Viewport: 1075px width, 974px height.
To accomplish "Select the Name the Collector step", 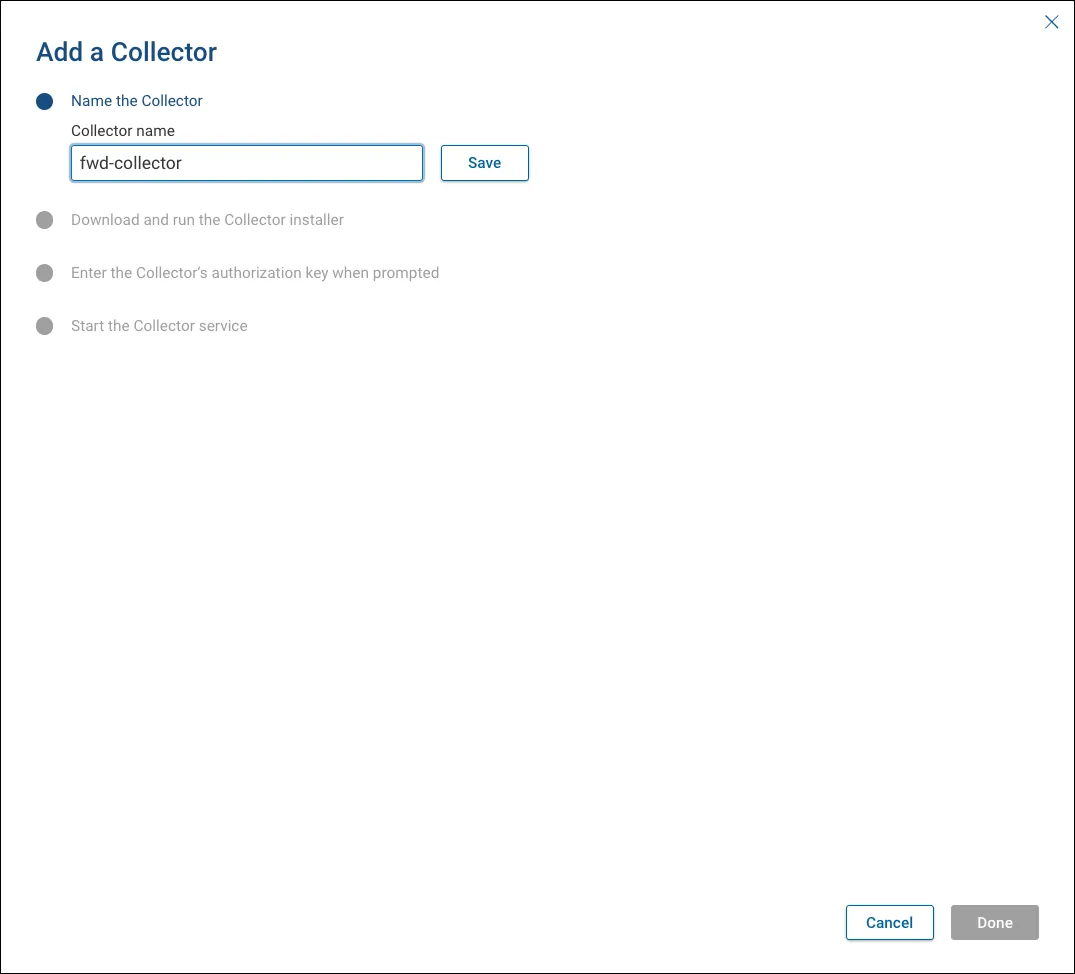I will click(136, 101).
